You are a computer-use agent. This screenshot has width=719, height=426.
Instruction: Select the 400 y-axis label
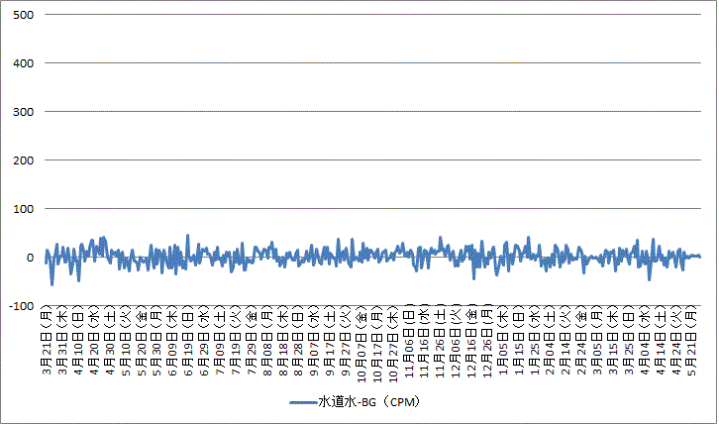pyautogui.click(x=23, y=64)
